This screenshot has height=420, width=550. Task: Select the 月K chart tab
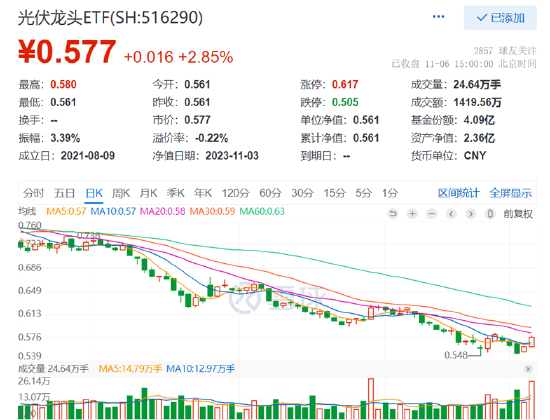coord(148,193)
